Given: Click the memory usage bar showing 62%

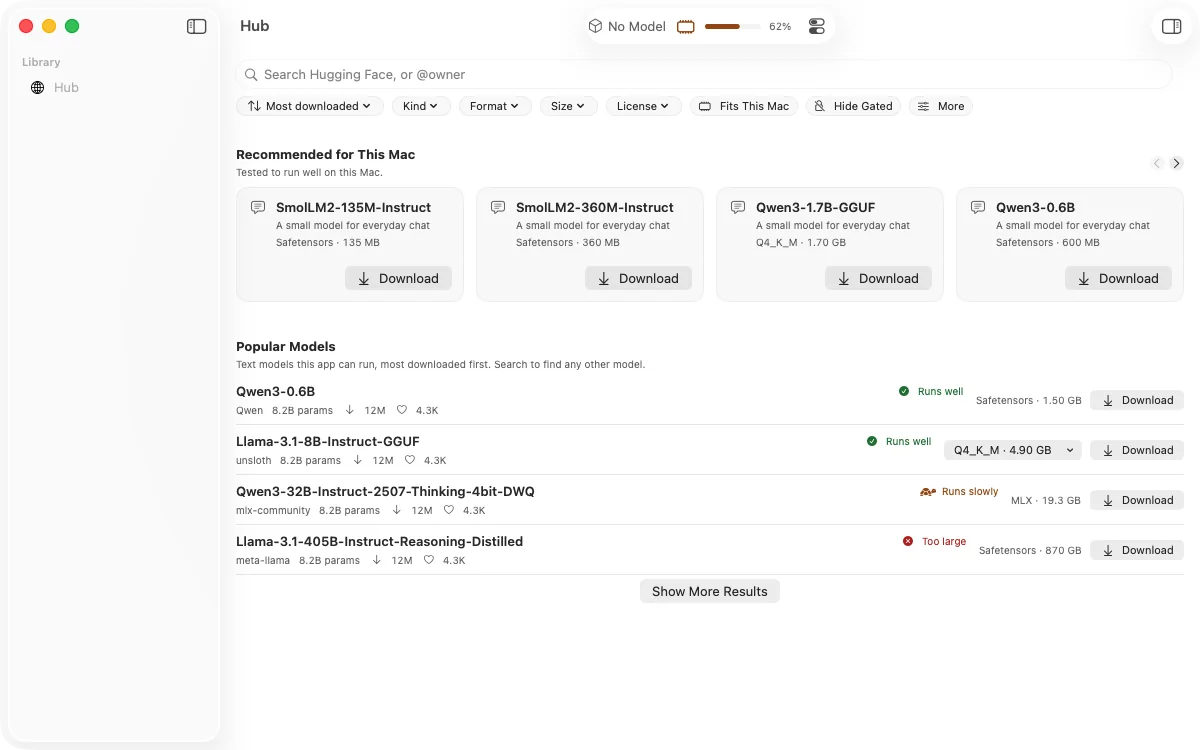Looking at the screenshot, I should [732, 27].
